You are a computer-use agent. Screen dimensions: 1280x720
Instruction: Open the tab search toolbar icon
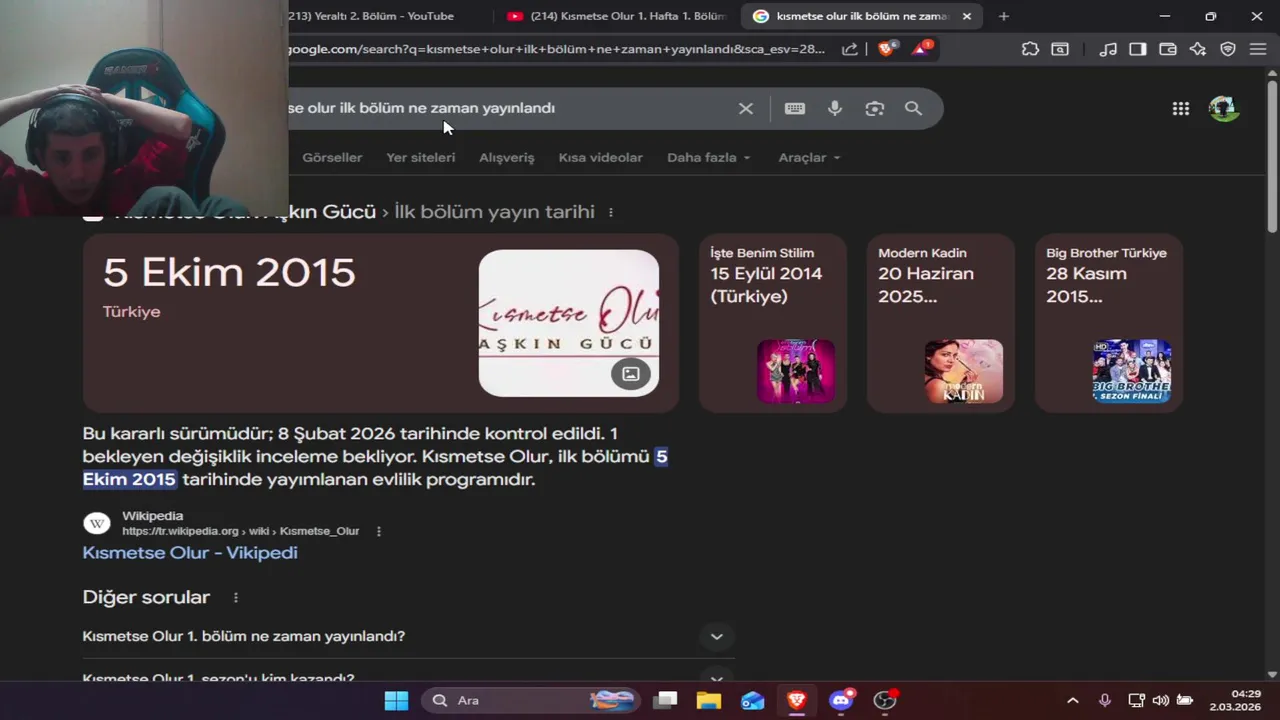point(1060,49)
